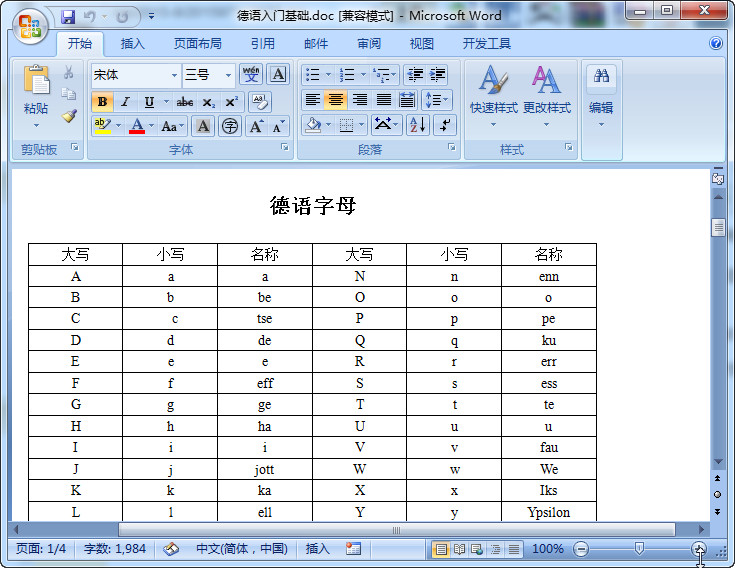The image size is (735, 568).
Task: Toggle Bold formatting
Action: point(102,102)
